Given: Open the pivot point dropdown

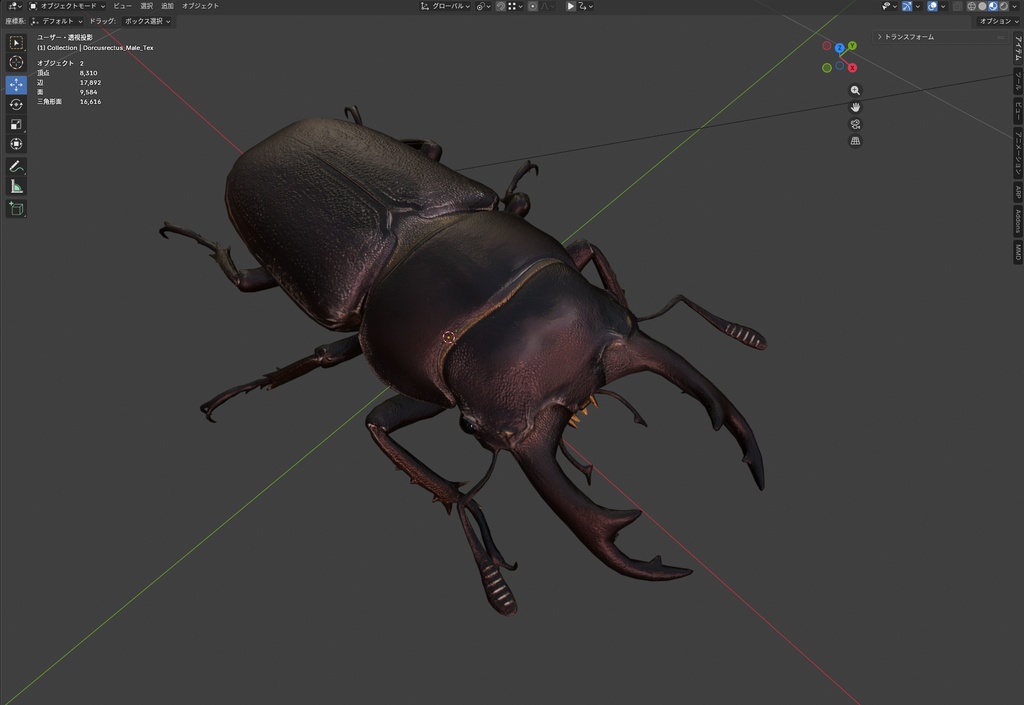Looking at the screenshot, I should tap(483, 6).
